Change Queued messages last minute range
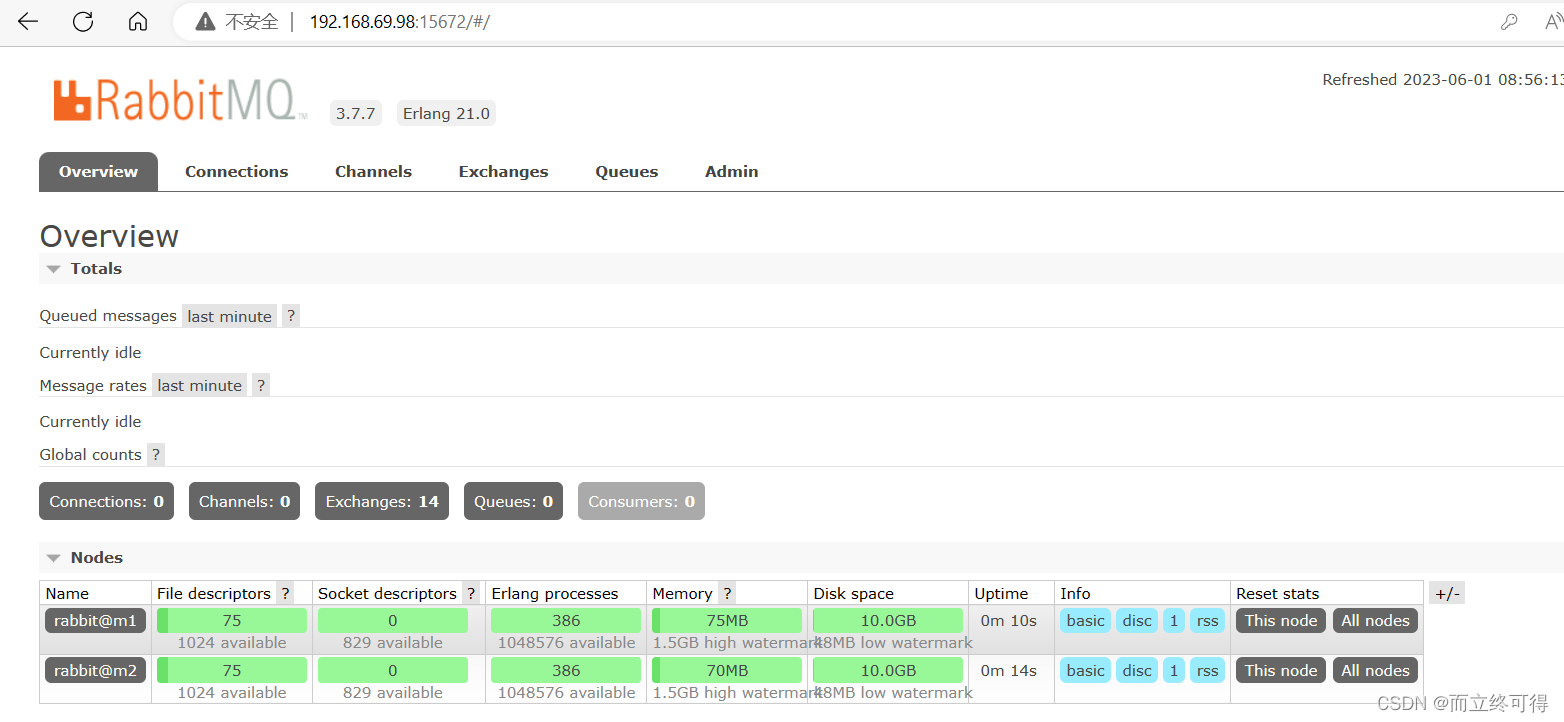 (229, 316)
